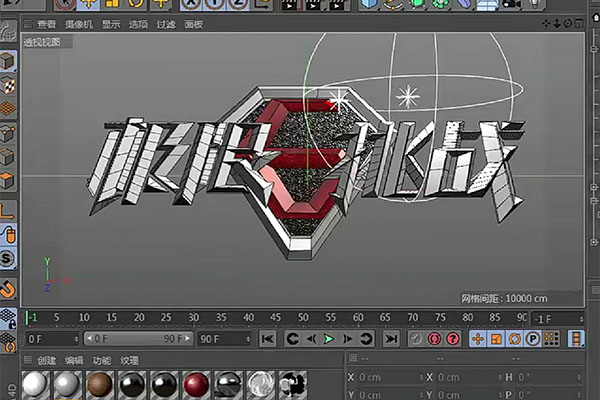The height and width of the screenshot is (400, 600).
Task: Select the dark red material swatch
Action: (x=196, y=385)
